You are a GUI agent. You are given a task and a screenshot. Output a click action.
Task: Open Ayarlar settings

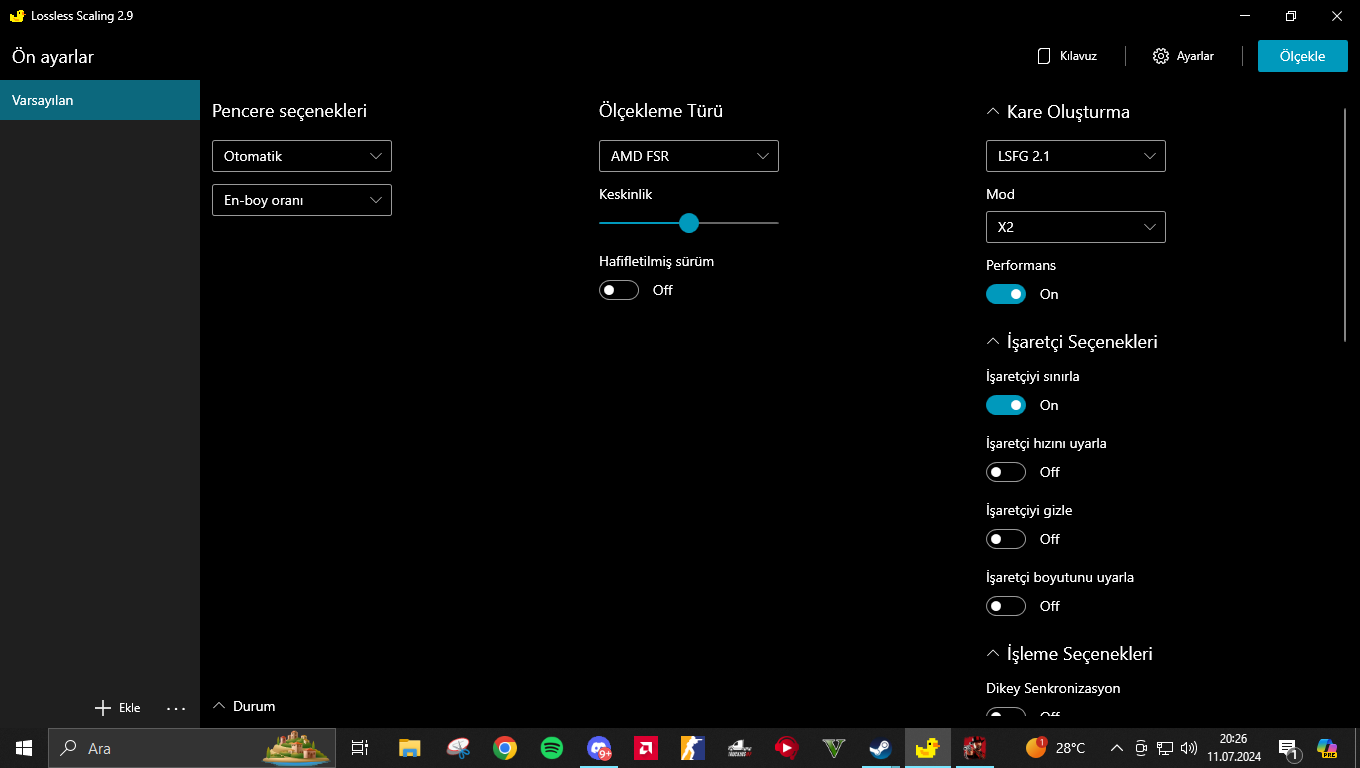point(1184,56)
